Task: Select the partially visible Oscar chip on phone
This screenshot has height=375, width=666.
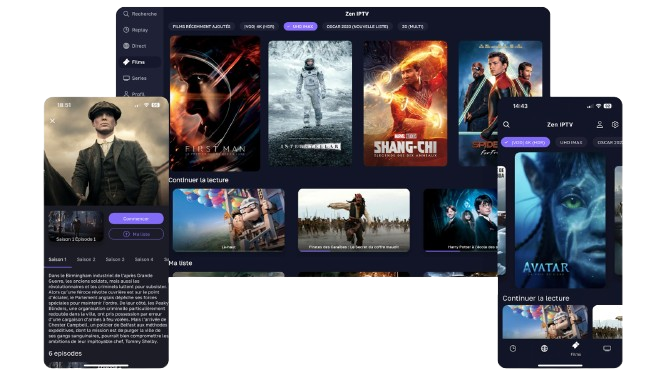Action: point(607,142)
